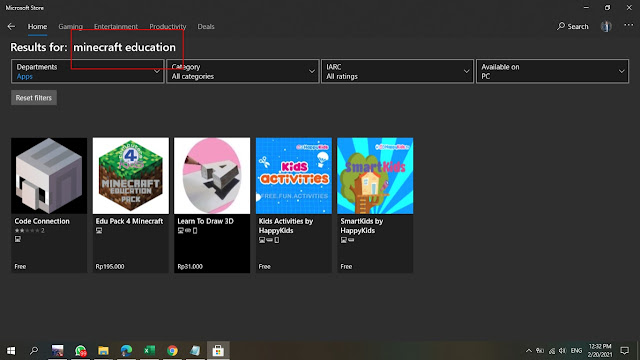Click the Kids Activities by HappyKids title
The width and height of the screenshot is (640, 360).
[286, 226]
